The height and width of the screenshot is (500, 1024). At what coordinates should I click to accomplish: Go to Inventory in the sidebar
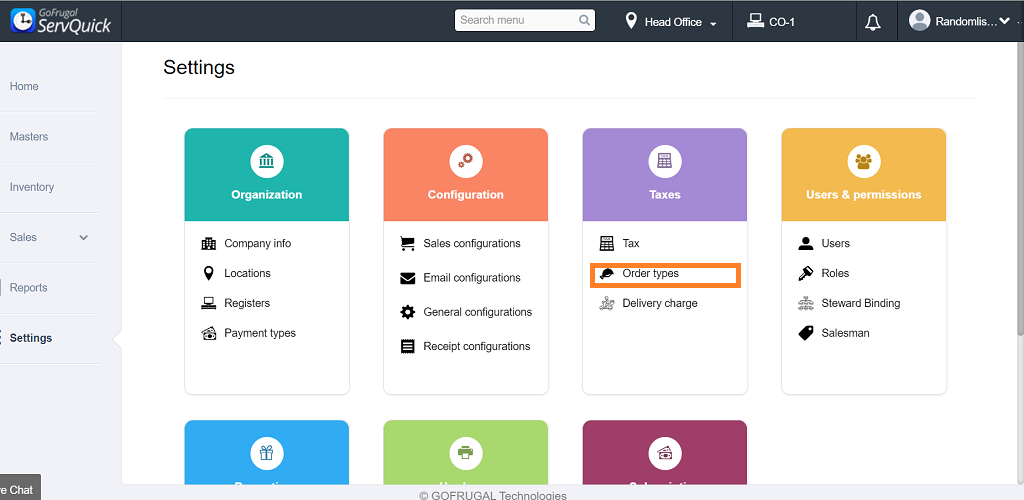(x=32, y=187)
